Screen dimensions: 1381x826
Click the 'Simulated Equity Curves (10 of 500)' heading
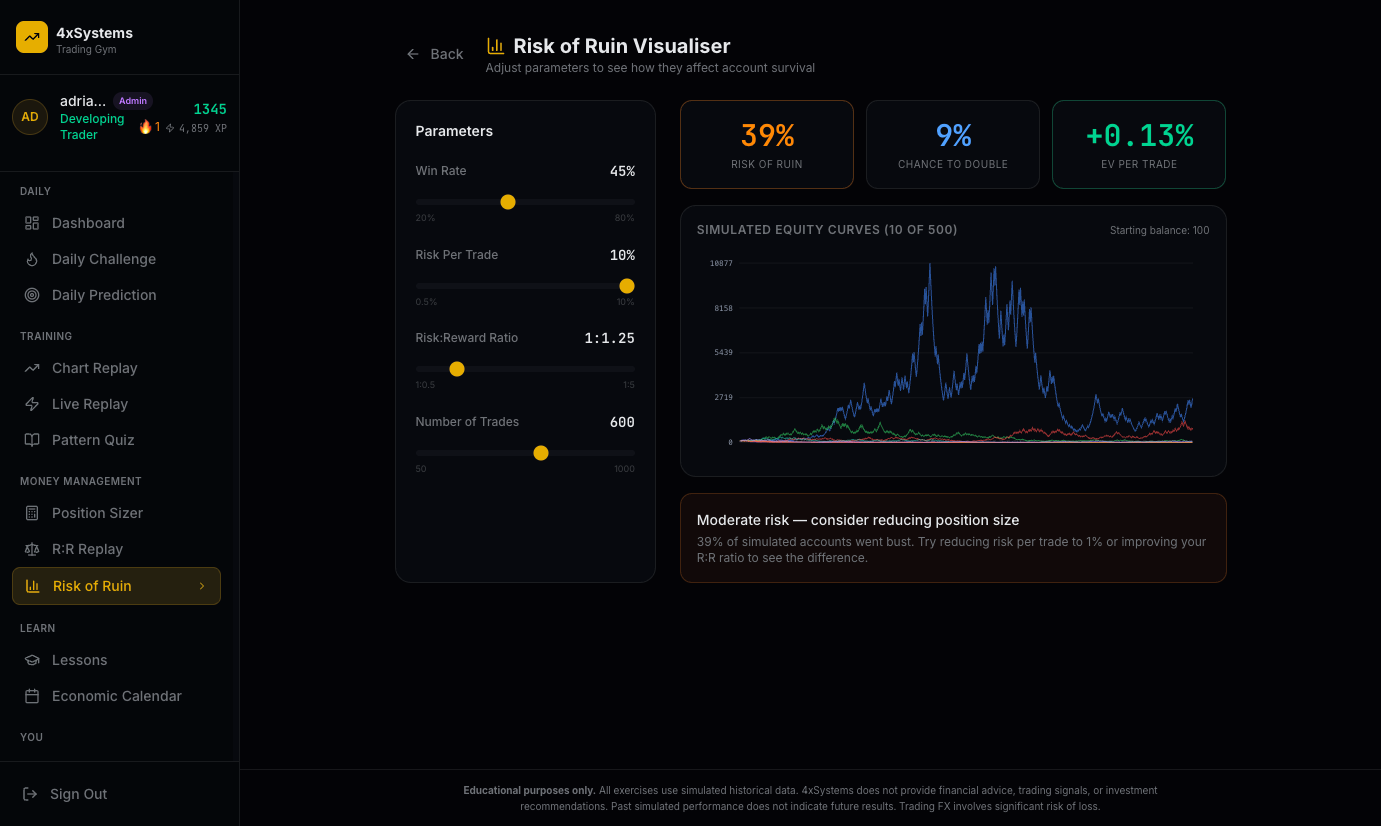[x=827, y=230]
